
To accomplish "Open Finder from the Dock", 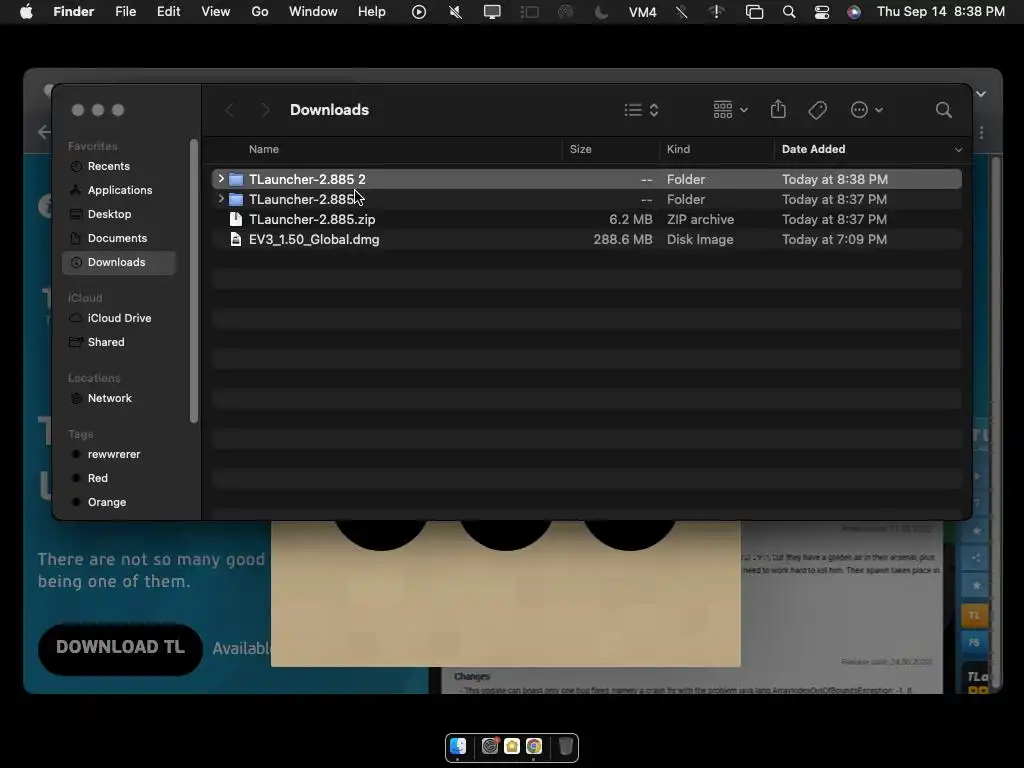I will tap(458, 746).
